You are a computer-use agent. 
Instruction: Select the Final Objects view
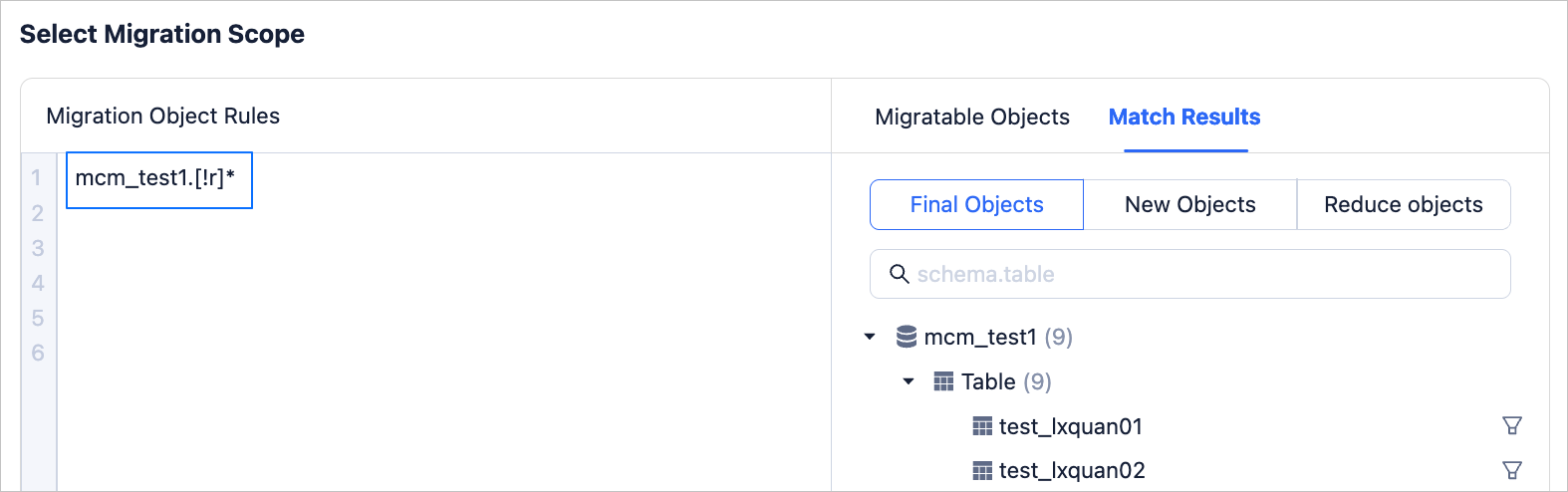[x=976, y=205]
